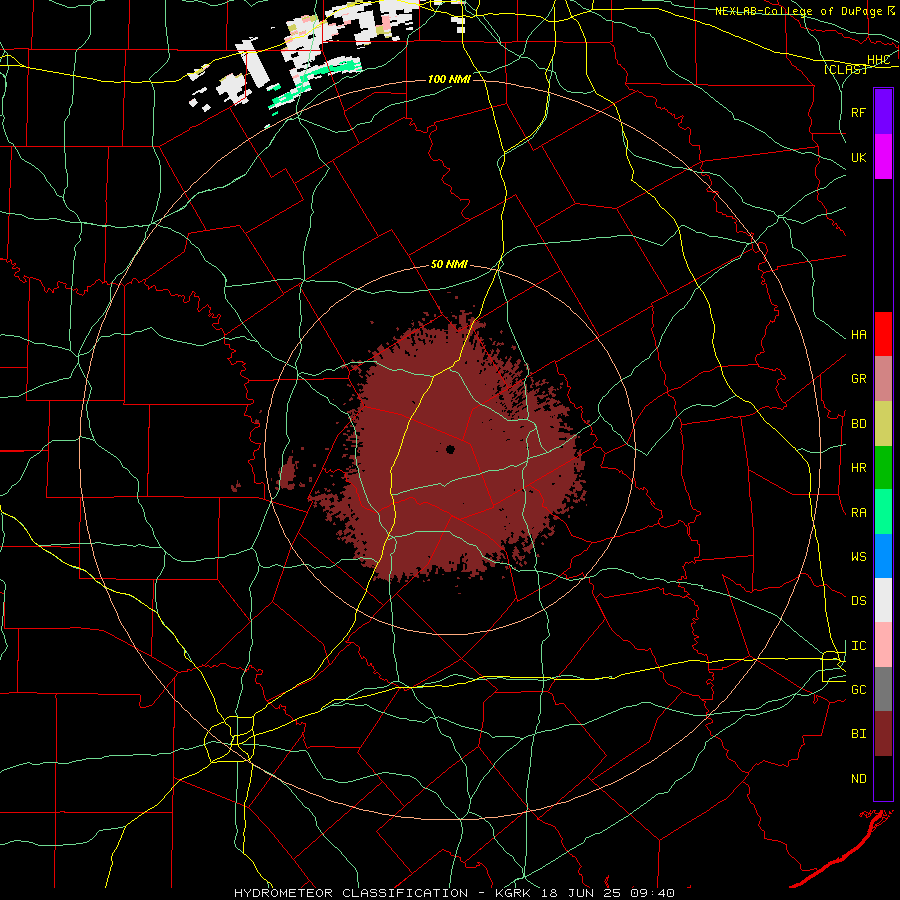Screen dimensions: 900x900
Task: Click the GR legend label
Action: tap(859, 379)
